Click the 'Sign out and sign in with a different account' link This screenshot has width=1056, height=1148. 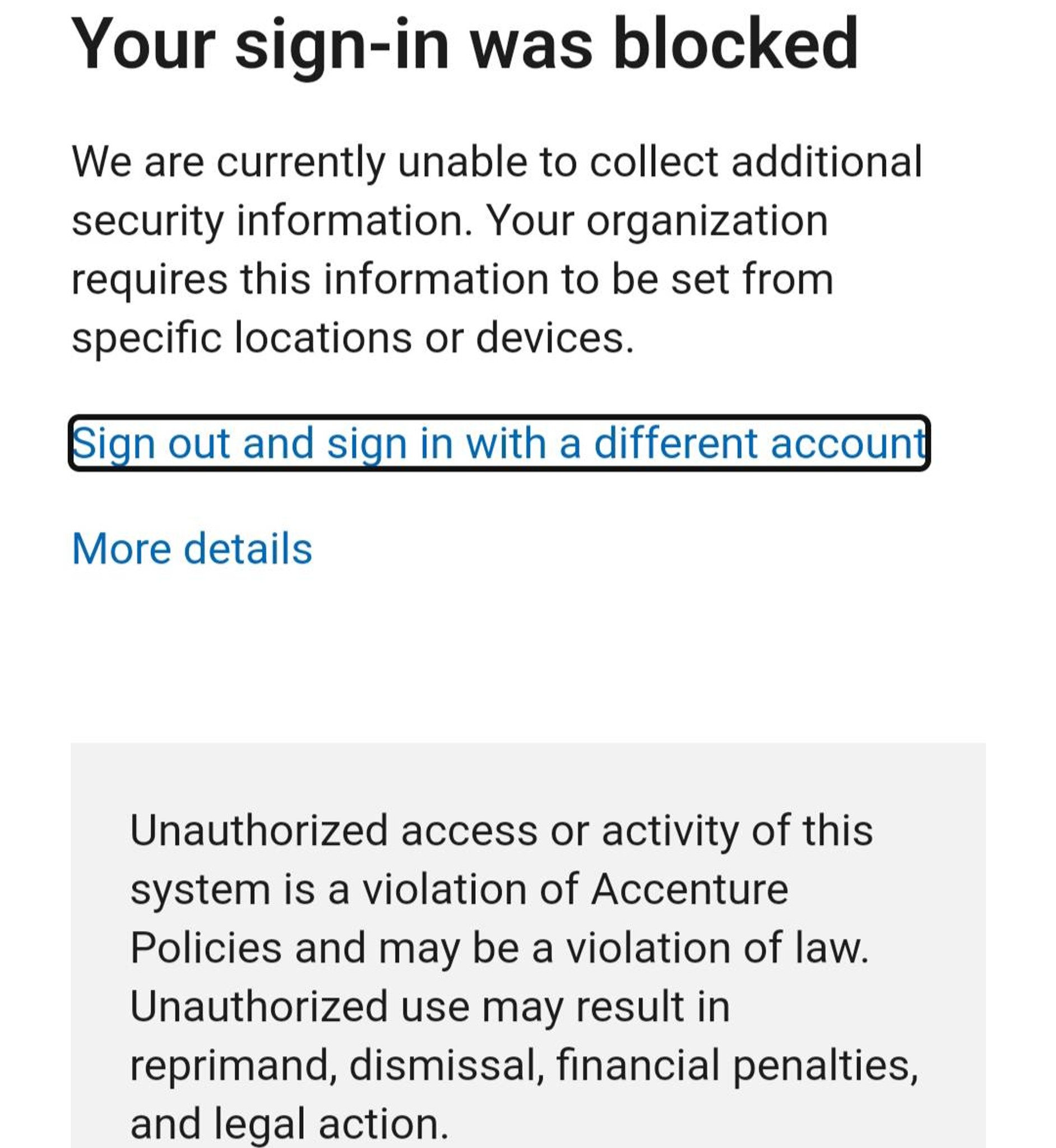coord(498,443)
